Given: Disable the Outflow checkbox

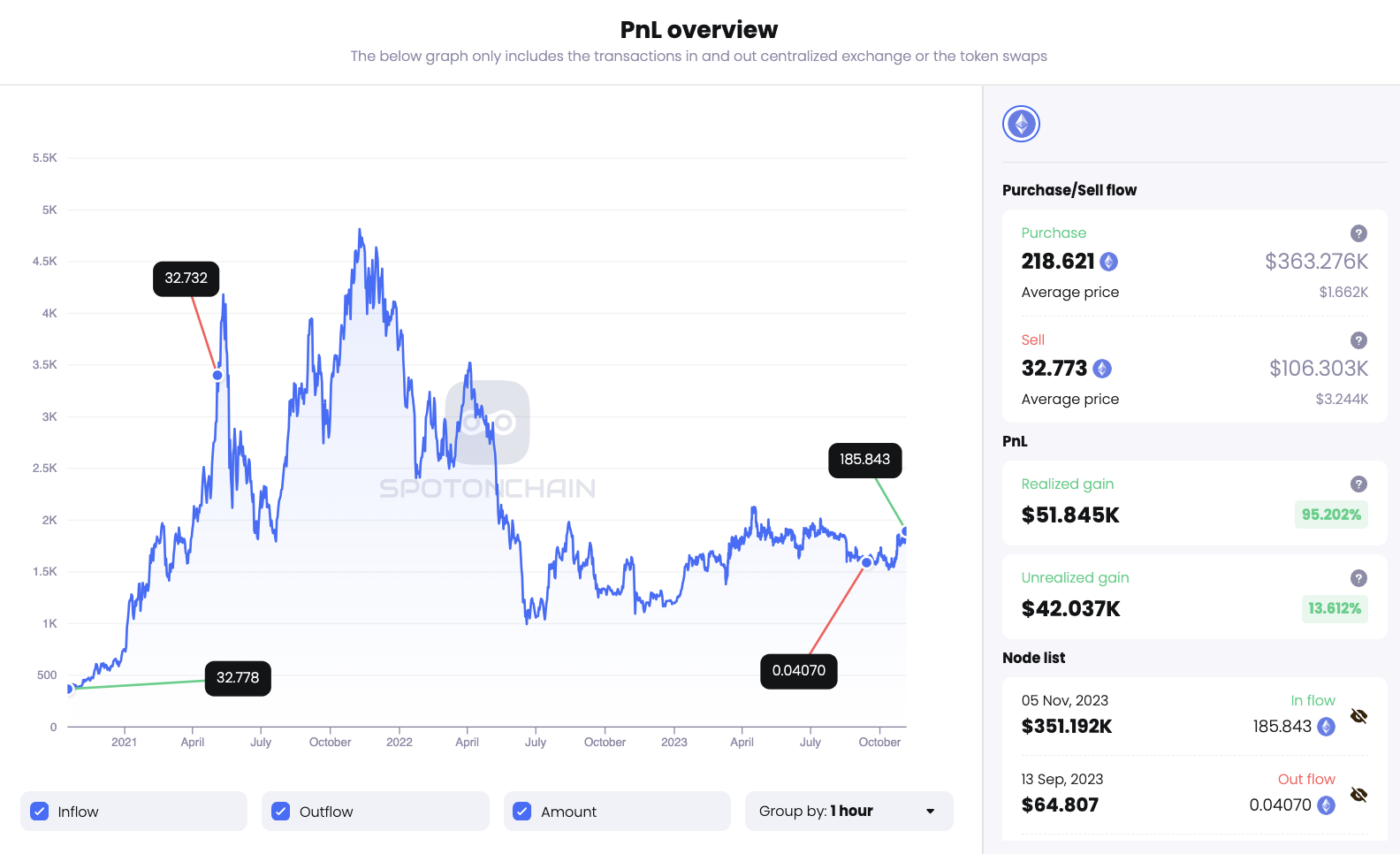Looking at the screenshot, I should (x=281, y=811).
